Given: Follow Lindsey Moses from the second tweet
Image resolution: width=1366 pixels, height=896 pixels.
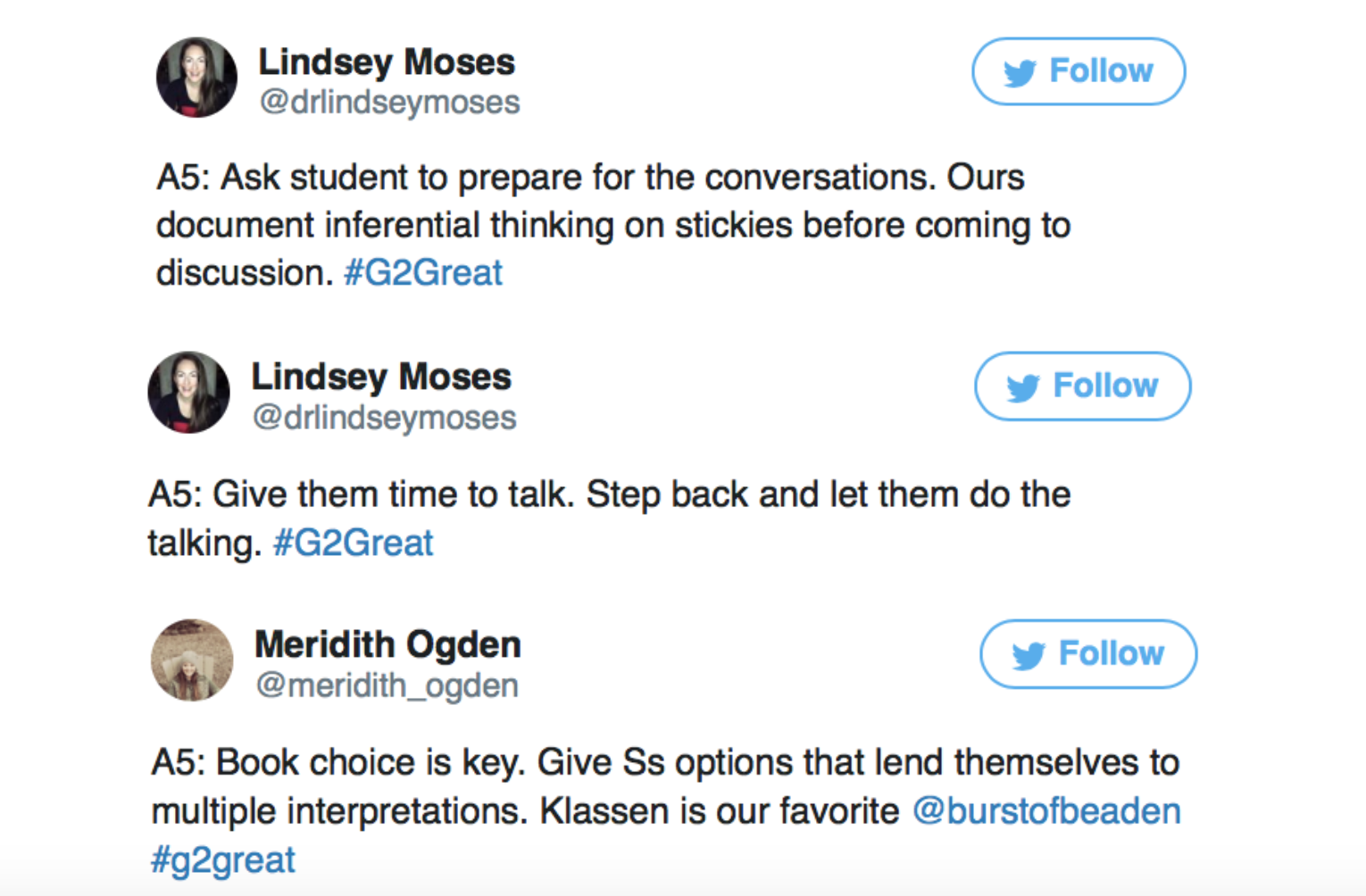Looking at the screenshot, I should pos(1083,386).
